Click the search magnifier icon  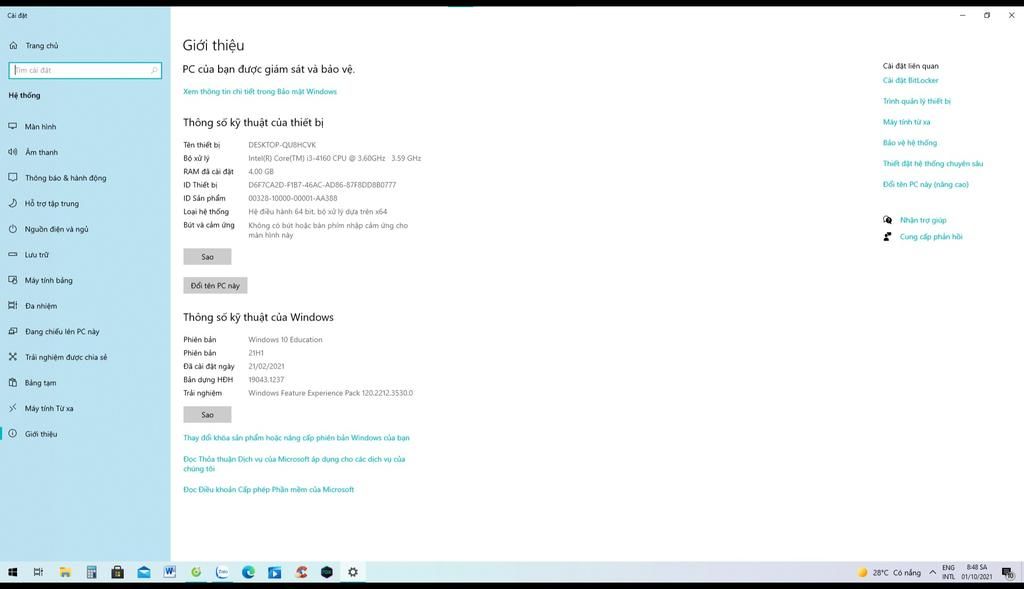154,70
